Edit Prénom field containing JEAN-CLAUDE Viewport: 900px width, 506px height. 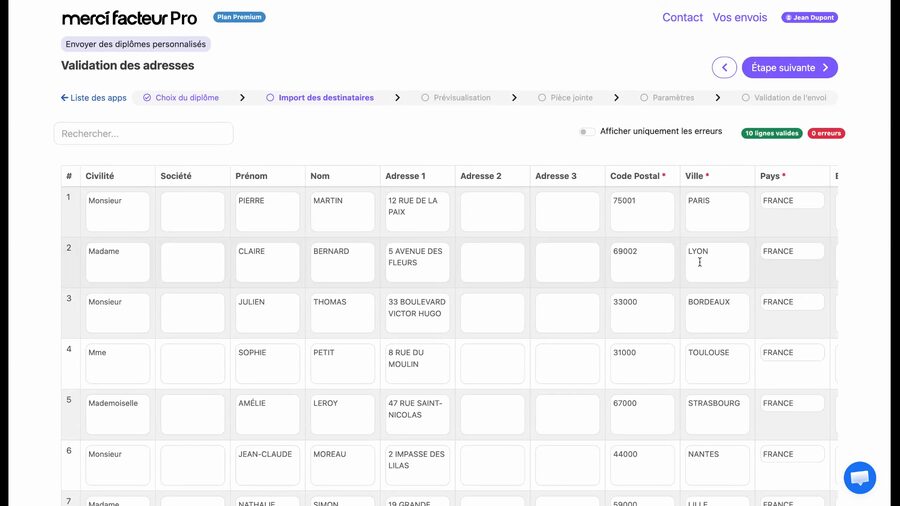point(267,465)
